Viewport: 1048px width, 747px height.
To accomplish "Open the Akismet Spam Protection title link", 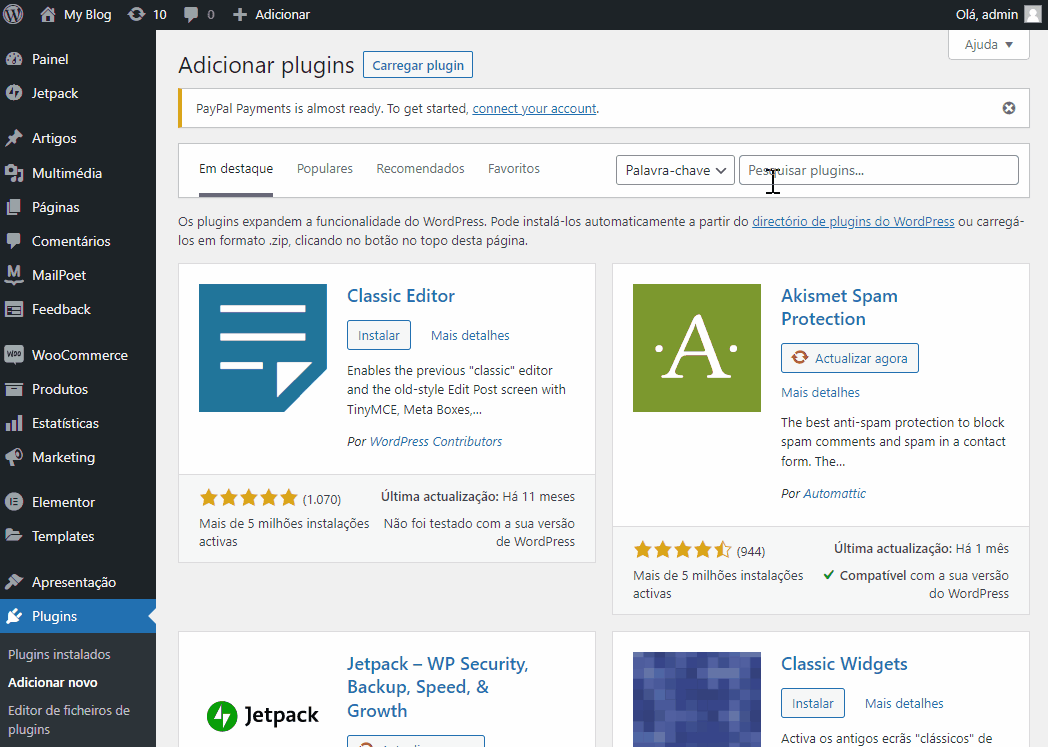I will [839, 307].
